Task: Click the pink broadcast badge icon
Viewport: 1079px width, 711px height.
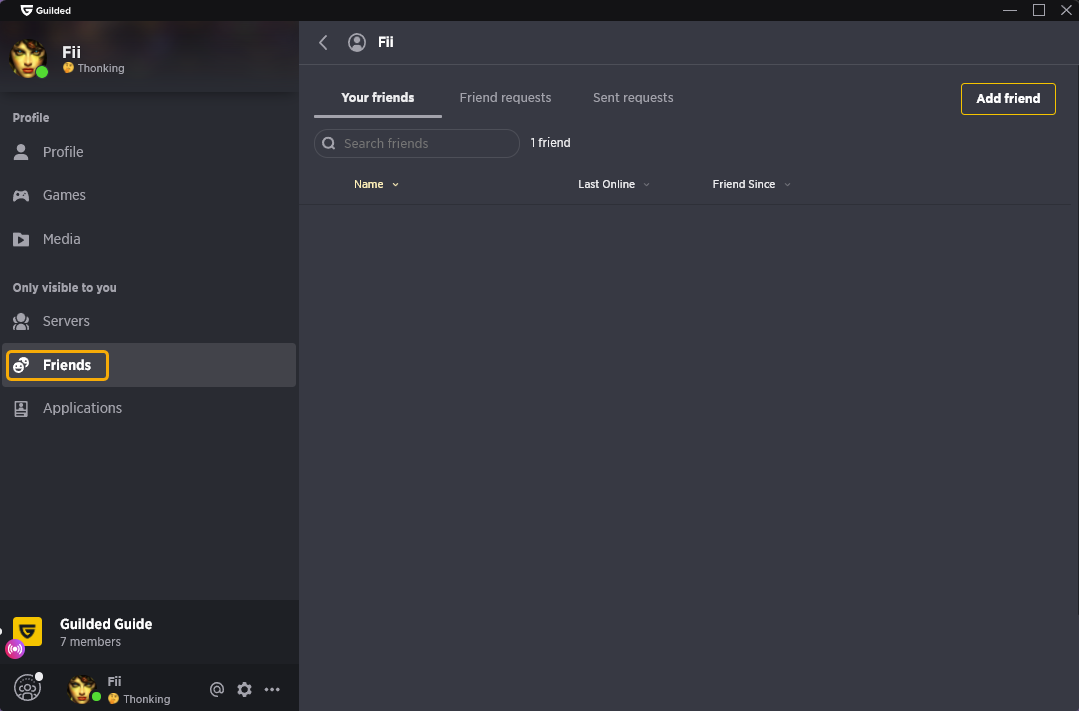Action: click(14, 649)
